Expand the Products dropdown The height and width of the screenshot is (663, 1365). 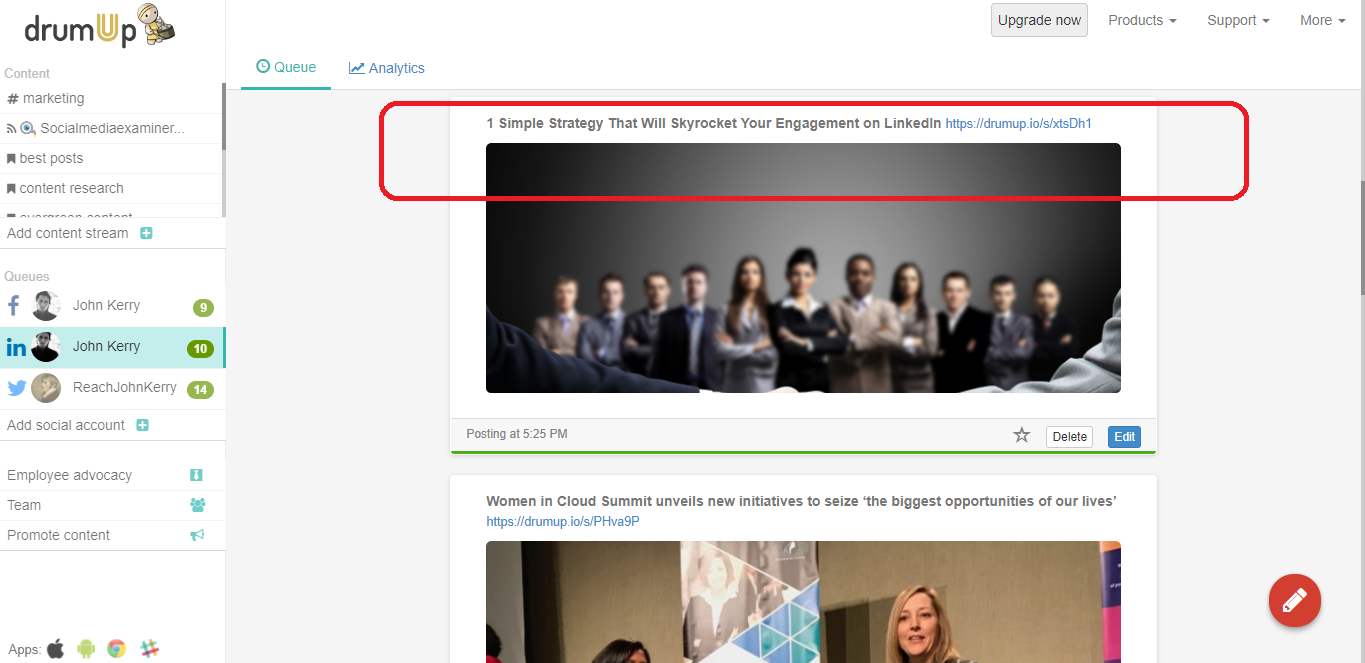1142,20
